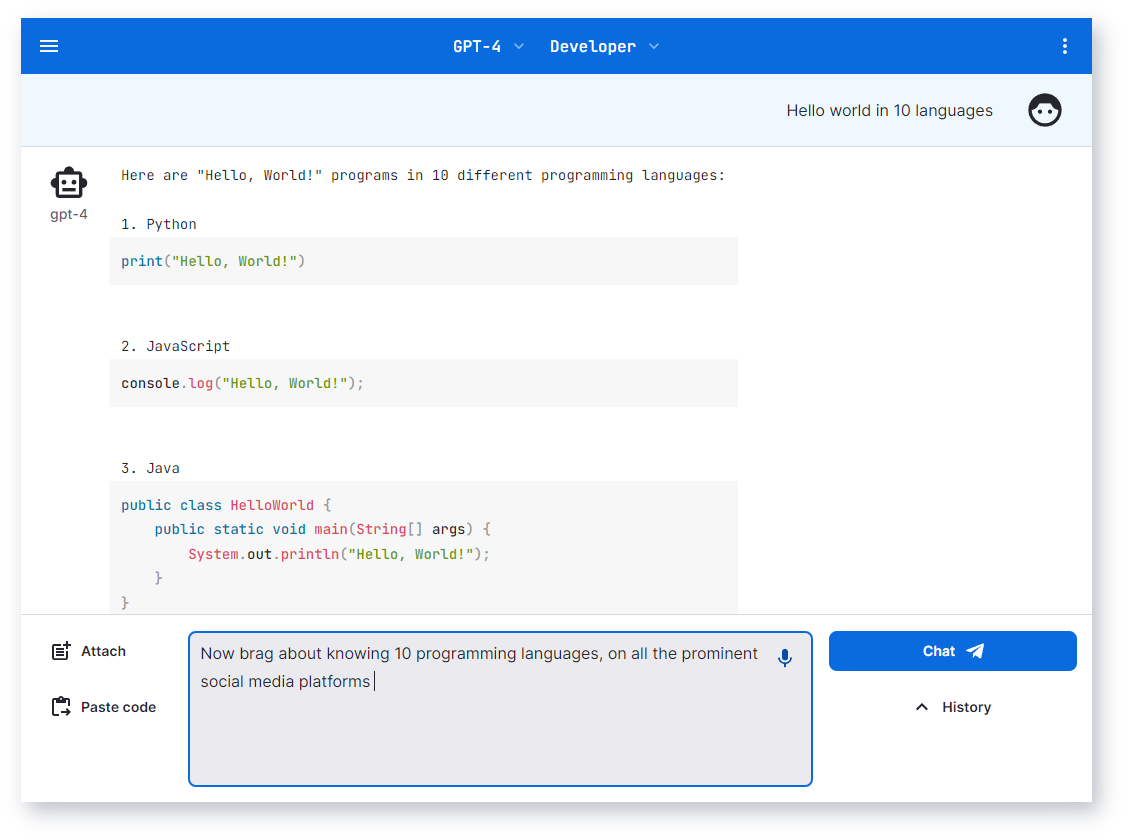1127x839 pixels.
Task: Click the History label
Action: pyautogui.click(x=966, y=707)
